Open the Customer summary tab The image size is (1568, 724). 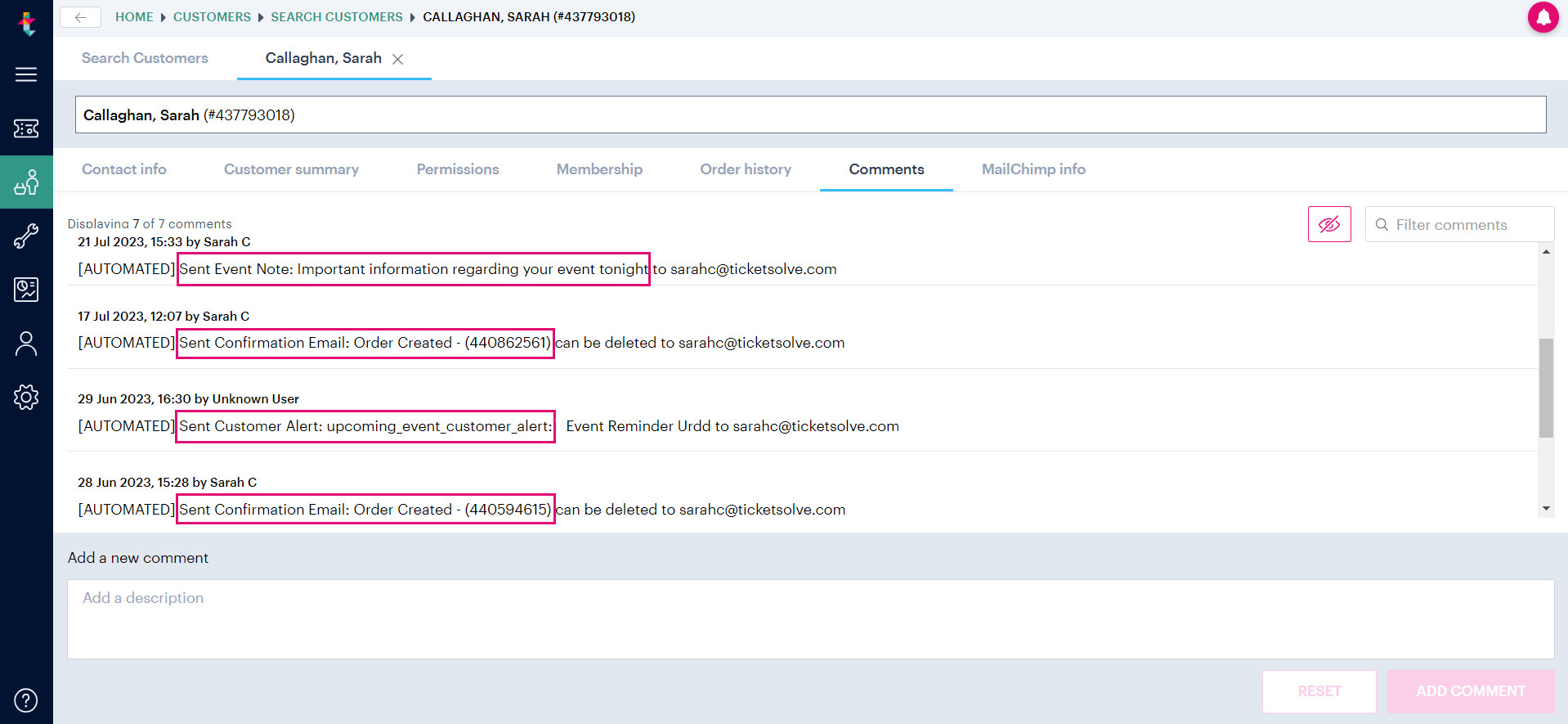[291, 169]
